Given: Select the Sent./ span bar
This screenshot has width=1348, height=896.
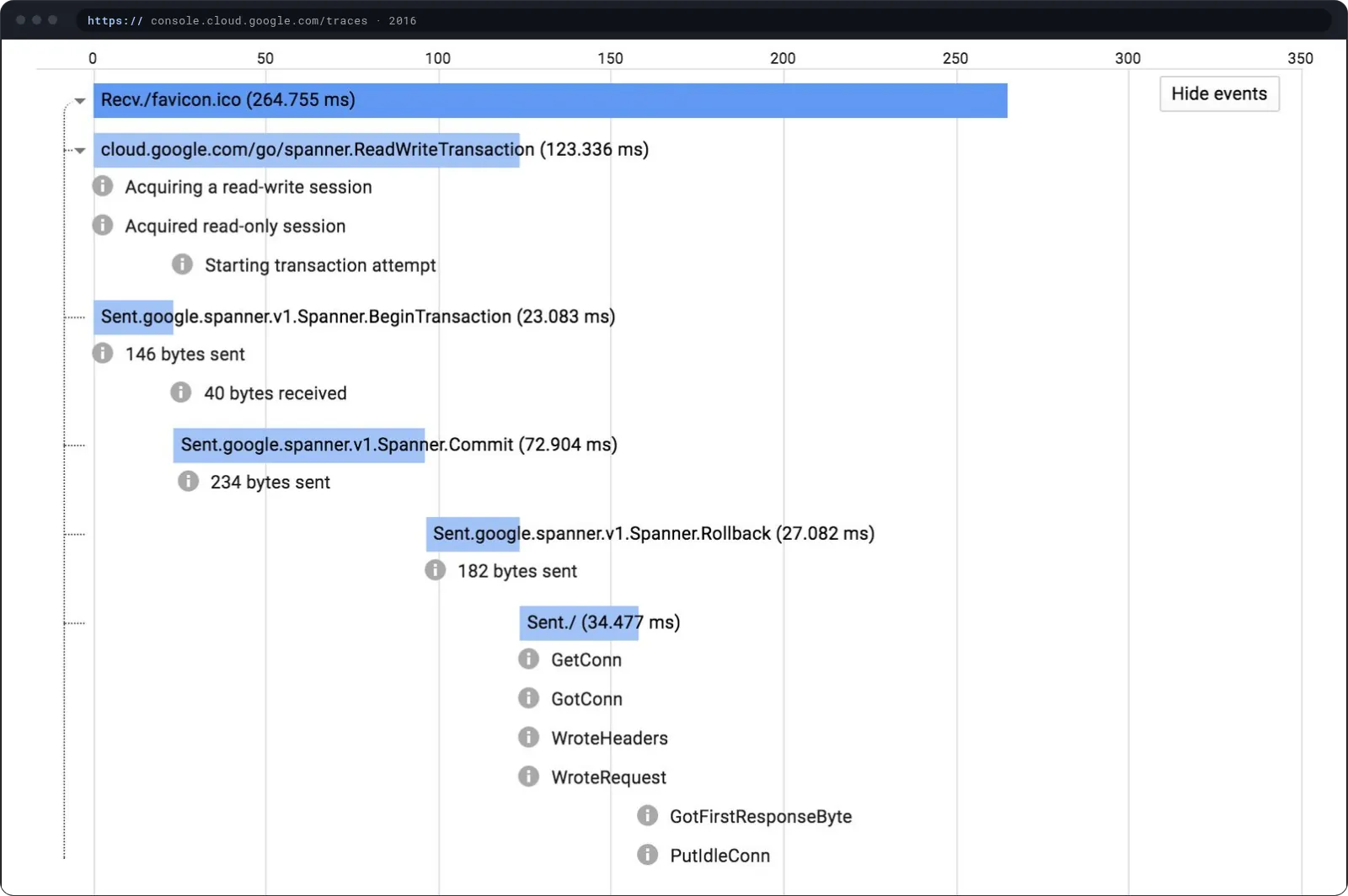Looking at the screenshot, I should click(x=579, y=623).
